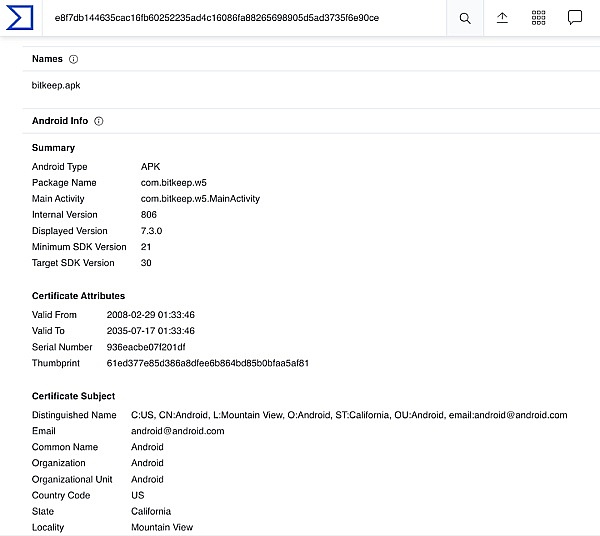600x536 pixels.
Task: Click the android@android.com email value
Action: click(178, 431)
